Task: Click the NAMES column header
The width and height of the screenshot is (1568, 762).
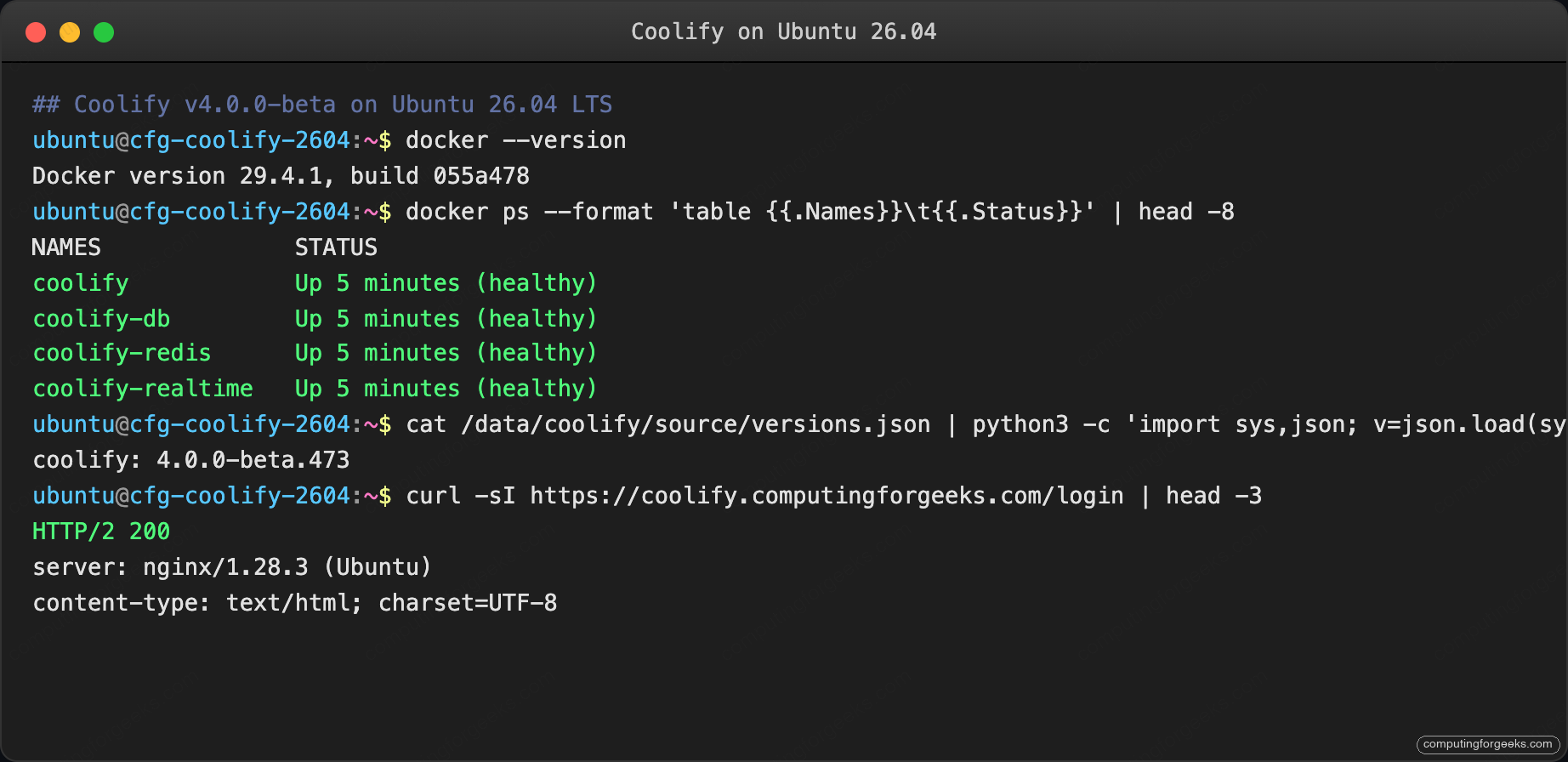Action: 66,247
